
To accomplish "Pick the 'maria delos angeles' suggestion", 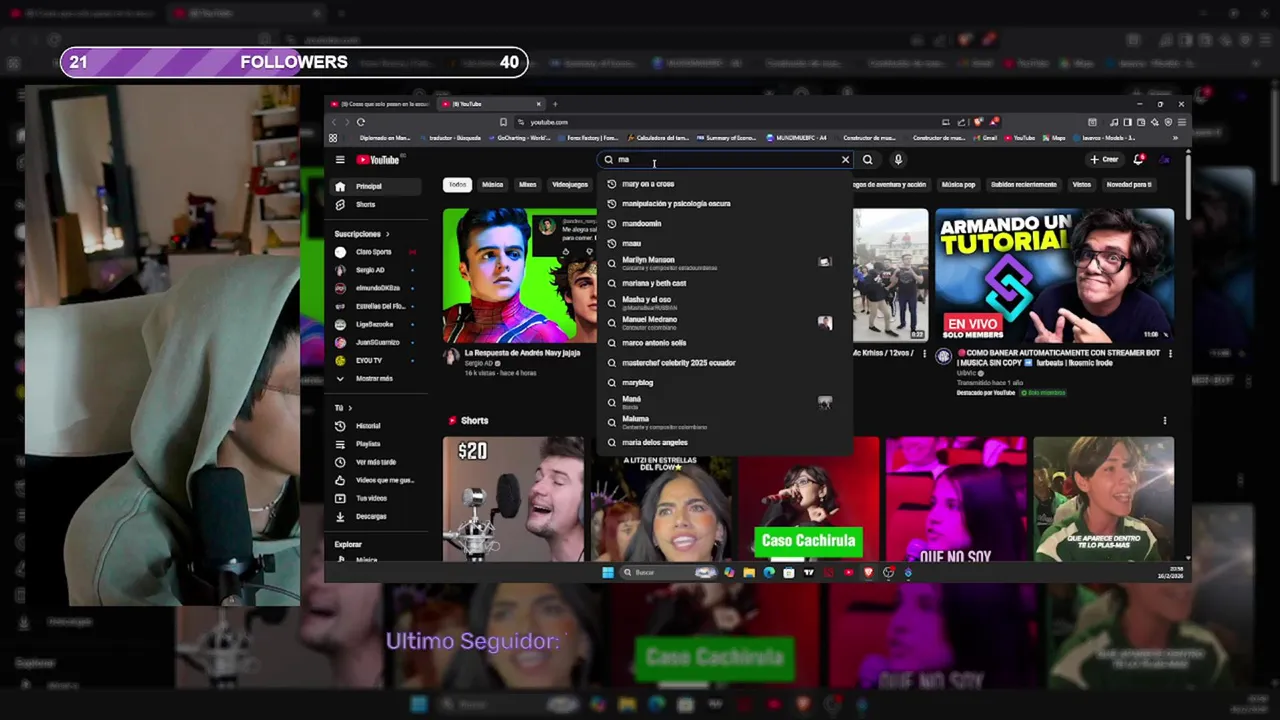I will tap(725, 443).
